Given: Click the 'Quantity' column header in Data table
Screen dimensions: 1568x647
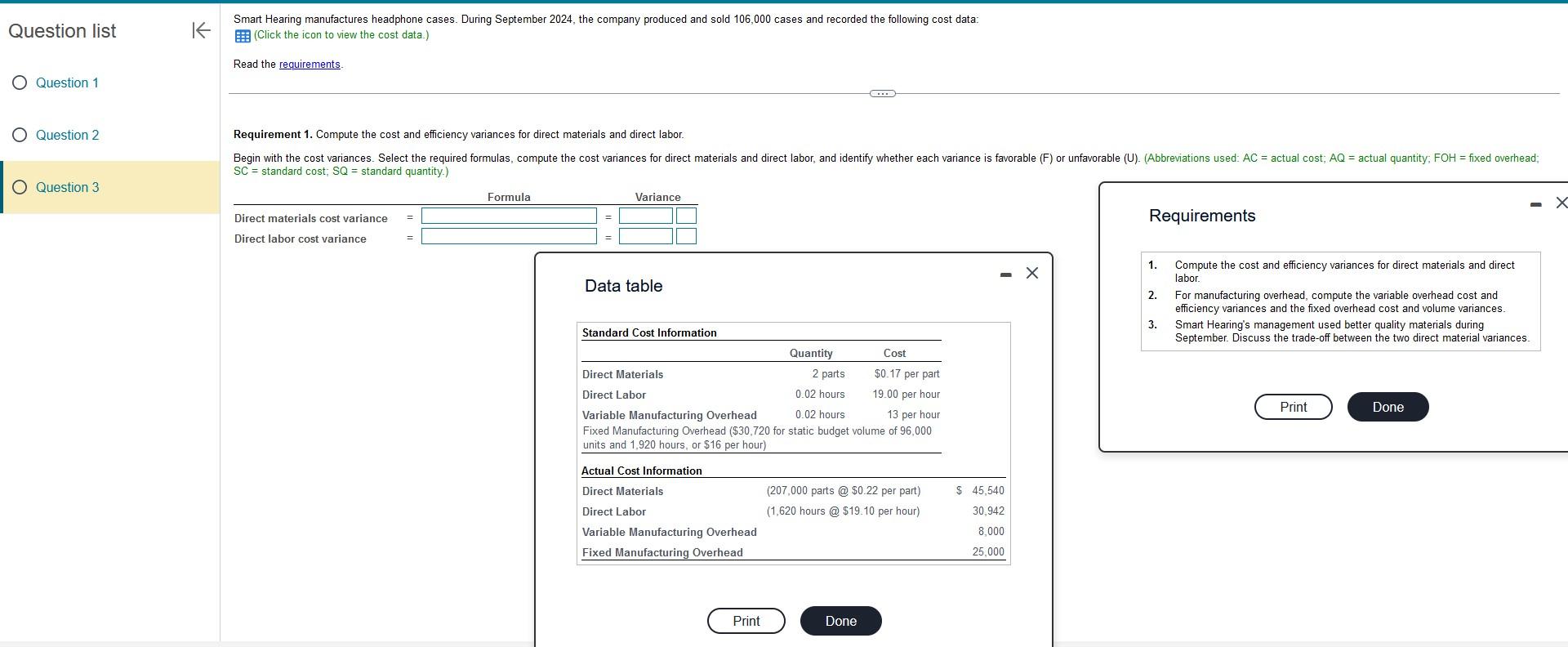Looking at the screenshot, I should coord(811,353).
